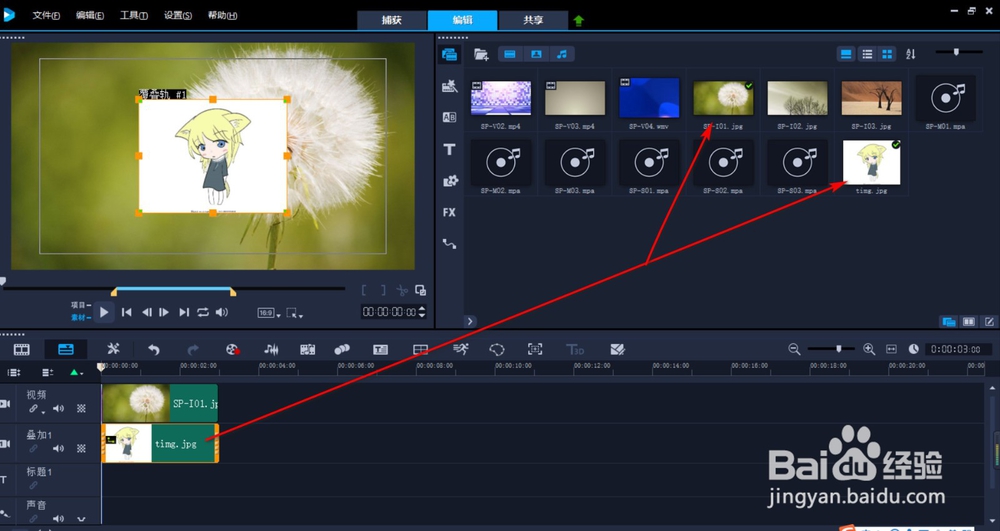Zoom out the timeline
The height and width of the screenshot is (531, 1000).
coord(794,349)
